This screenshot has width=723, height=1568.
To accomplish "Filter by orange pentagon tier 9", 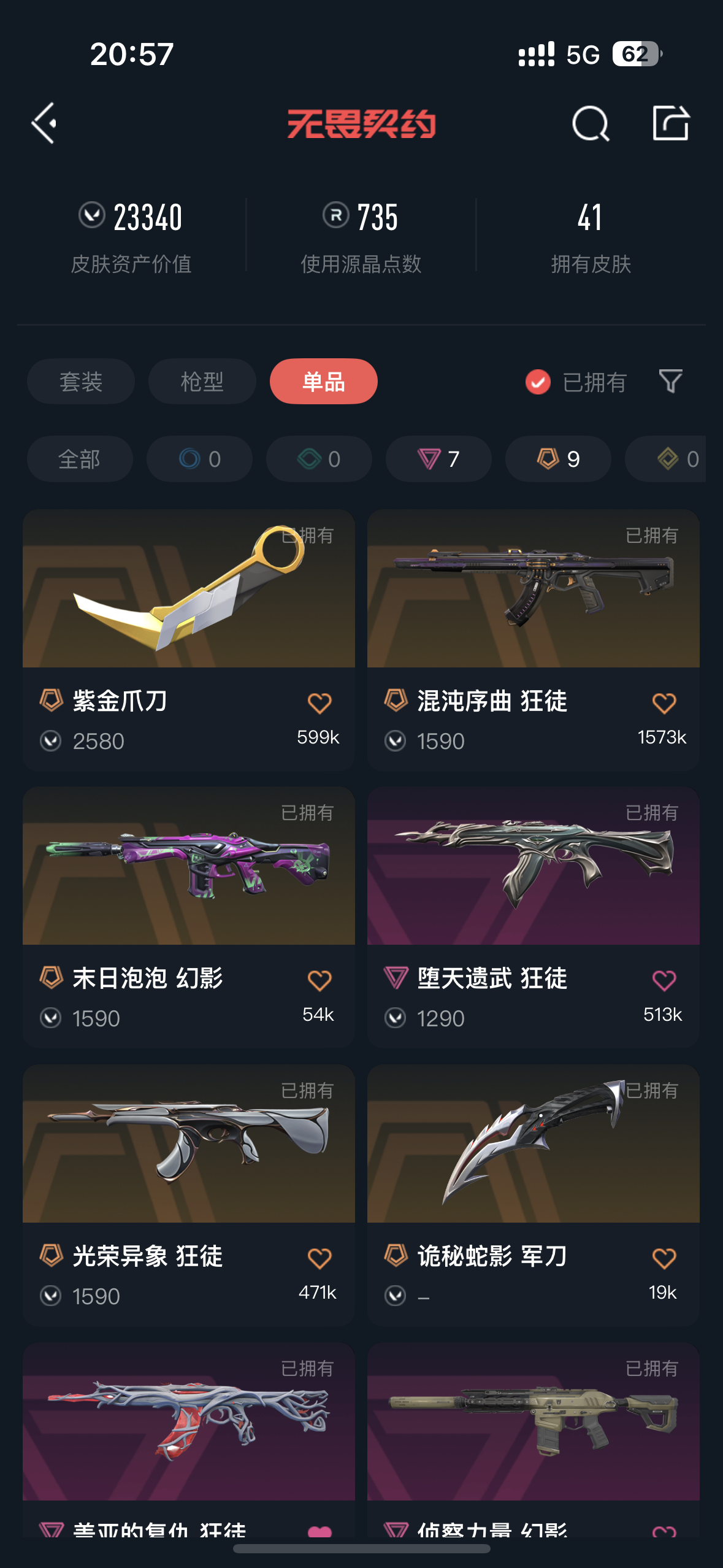I will 558,459.
